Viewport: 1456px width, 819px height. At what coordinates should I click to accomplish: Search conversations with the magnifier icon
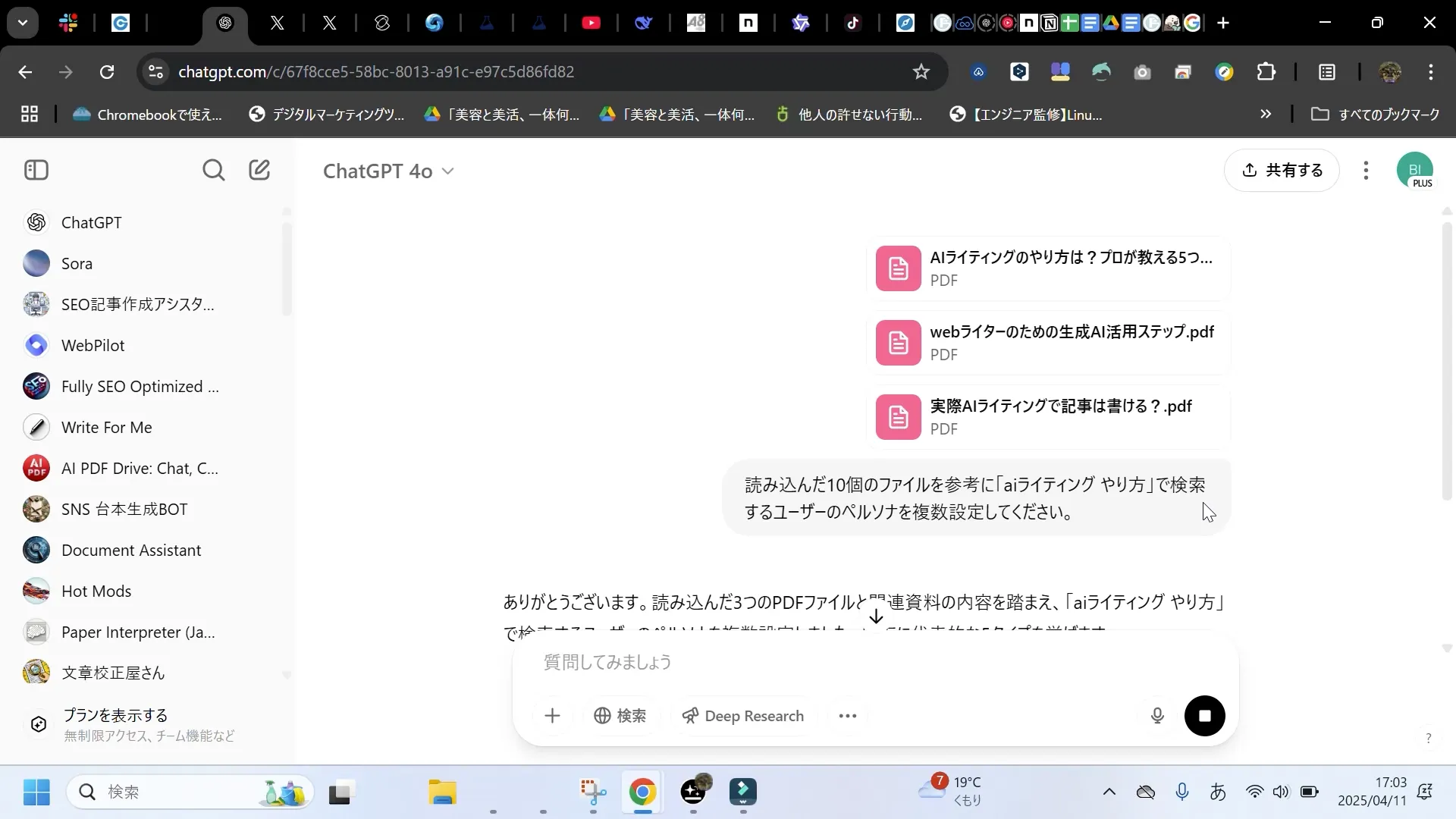pos(215,170)
